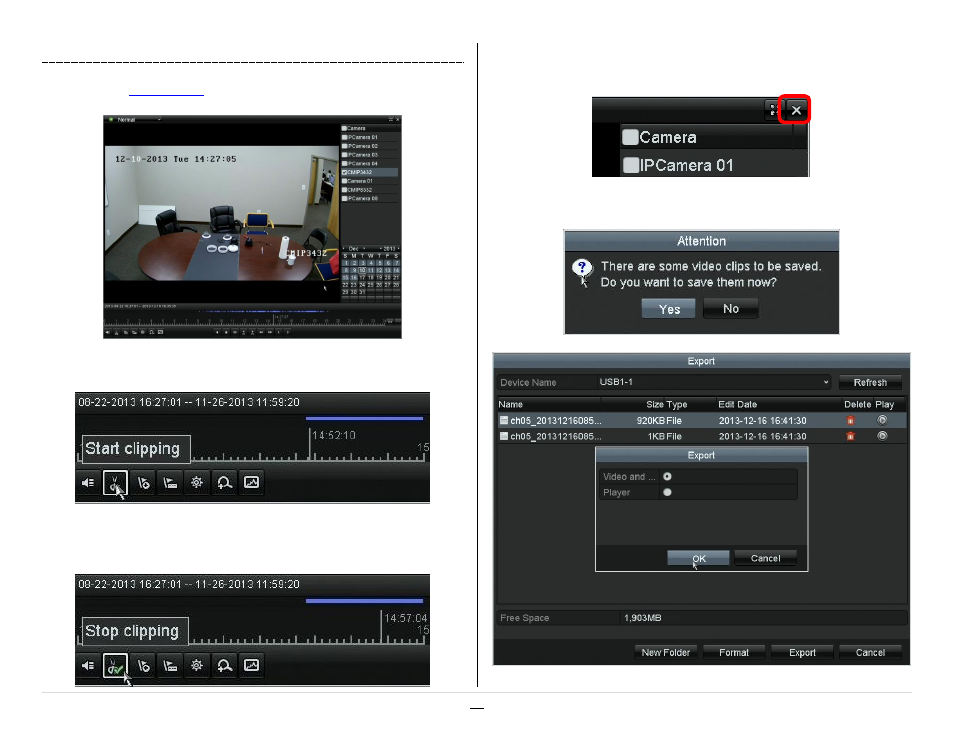This screenshot has width=954, height=737.
Task: Go to previous month before Dec in calendar
Action: pyautogui.click(x=344, y=248)
